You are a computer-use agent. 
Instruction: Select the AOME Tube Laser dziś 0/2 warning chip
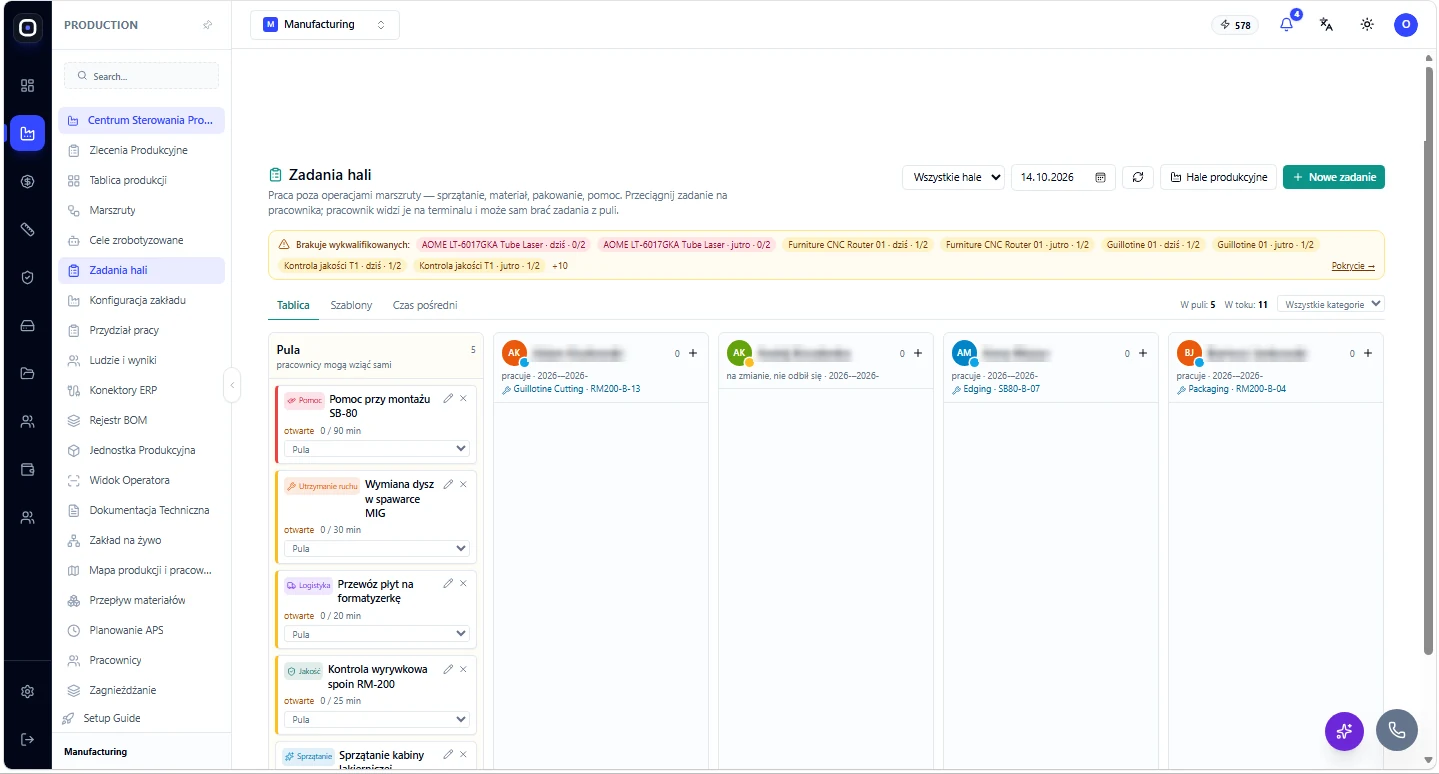(x=504, y=244)
